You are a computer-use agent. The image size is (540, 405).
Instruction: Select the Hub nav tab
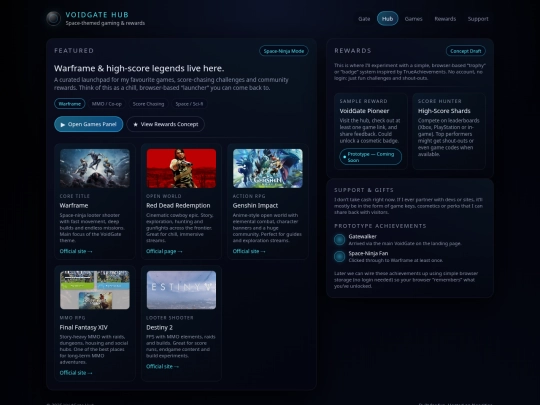387,19
